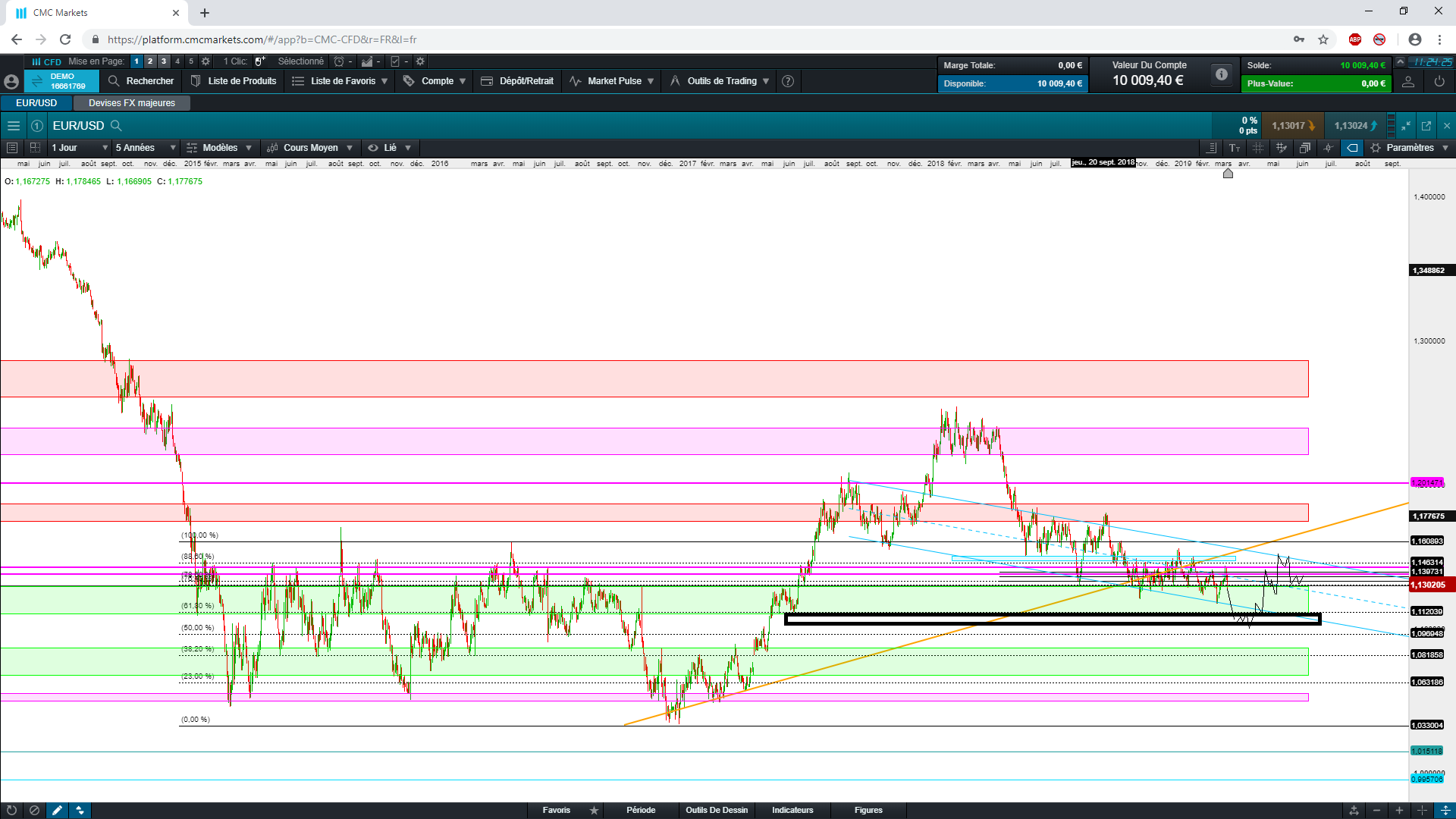This screenshot has width=1456, height=819.
Task: Expand the Paramètres dropdown
Action: click(x=1410, y=148)
